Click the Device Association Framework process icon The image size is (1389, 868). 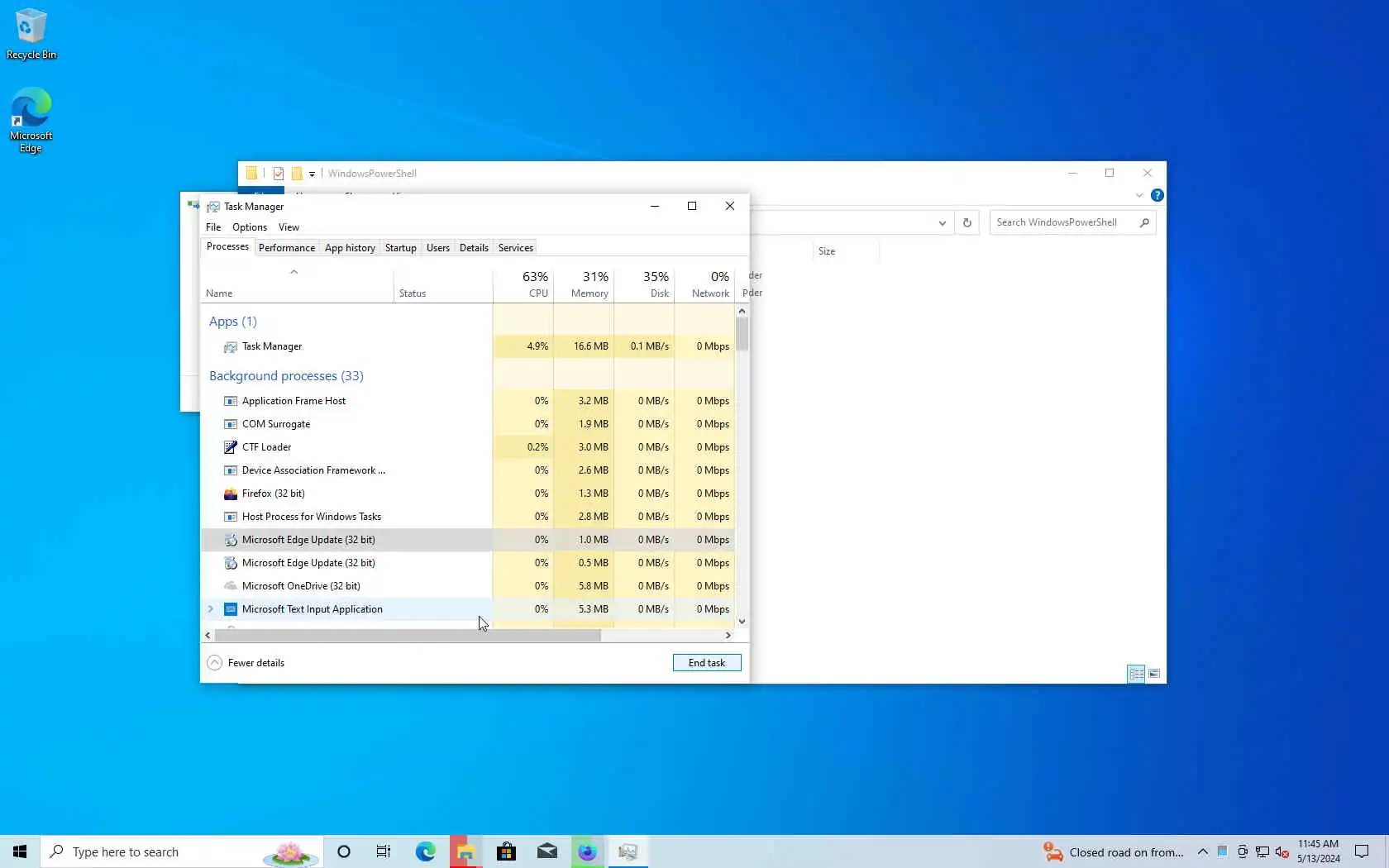click(x=231, y=470)
